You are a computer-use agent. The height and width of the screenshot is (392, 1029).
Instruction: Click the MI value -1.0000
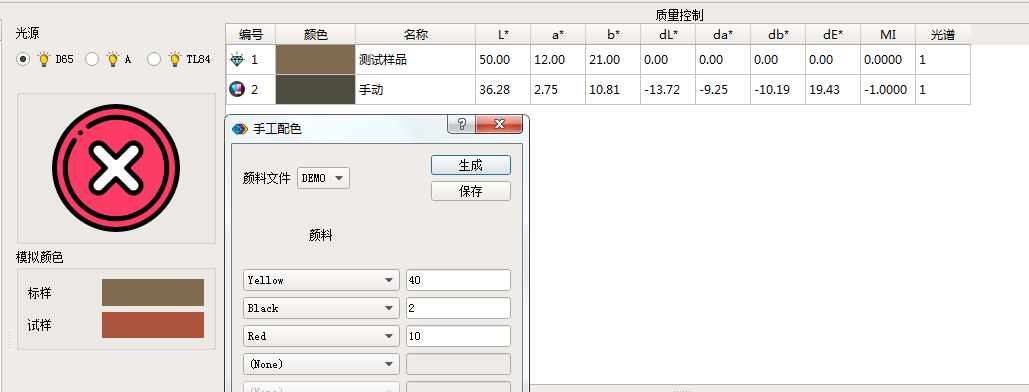pos(889,90)
